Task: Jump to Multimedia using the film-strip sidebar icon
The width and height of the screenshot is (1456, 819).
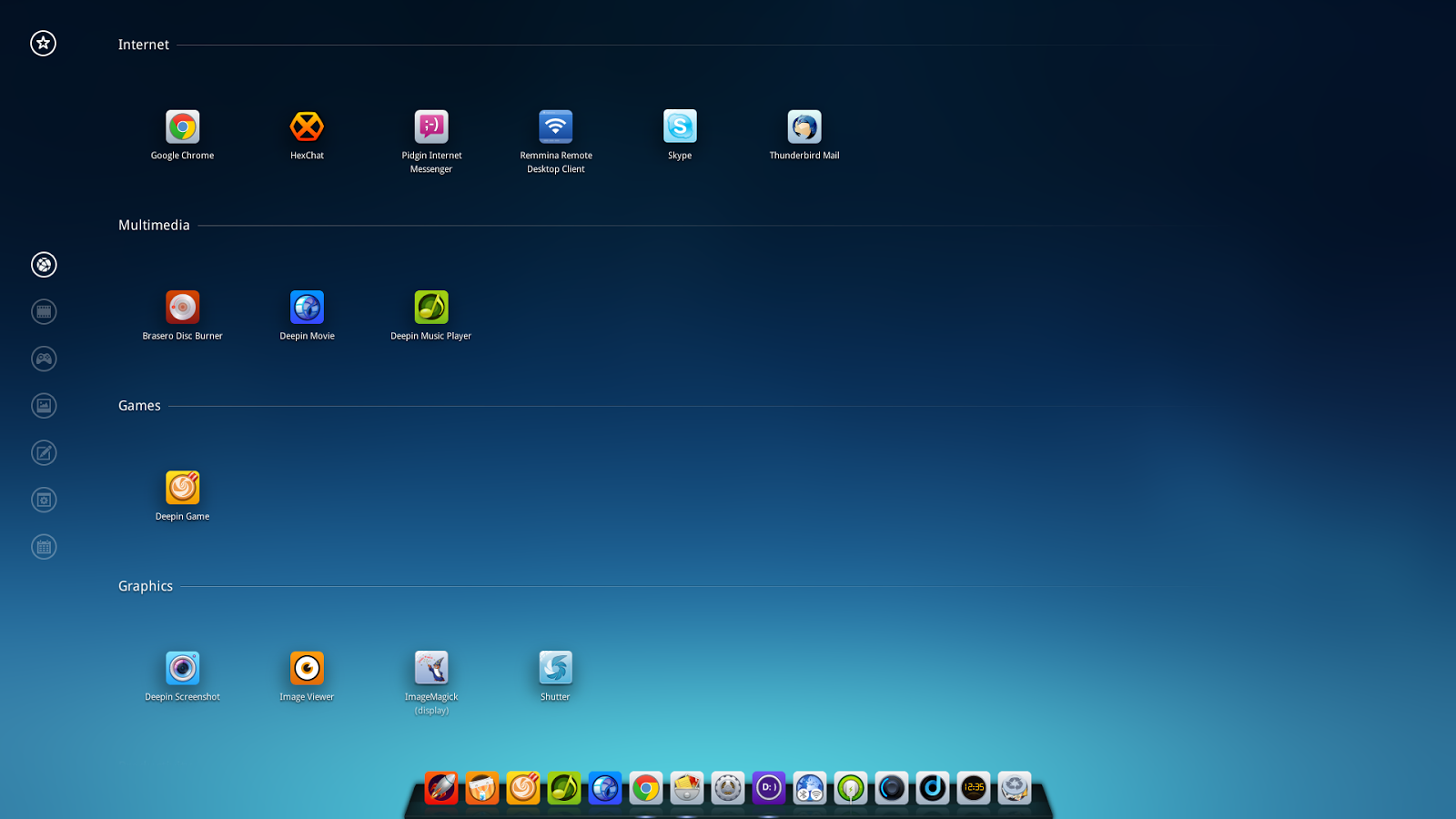Action: pos(44,312)
